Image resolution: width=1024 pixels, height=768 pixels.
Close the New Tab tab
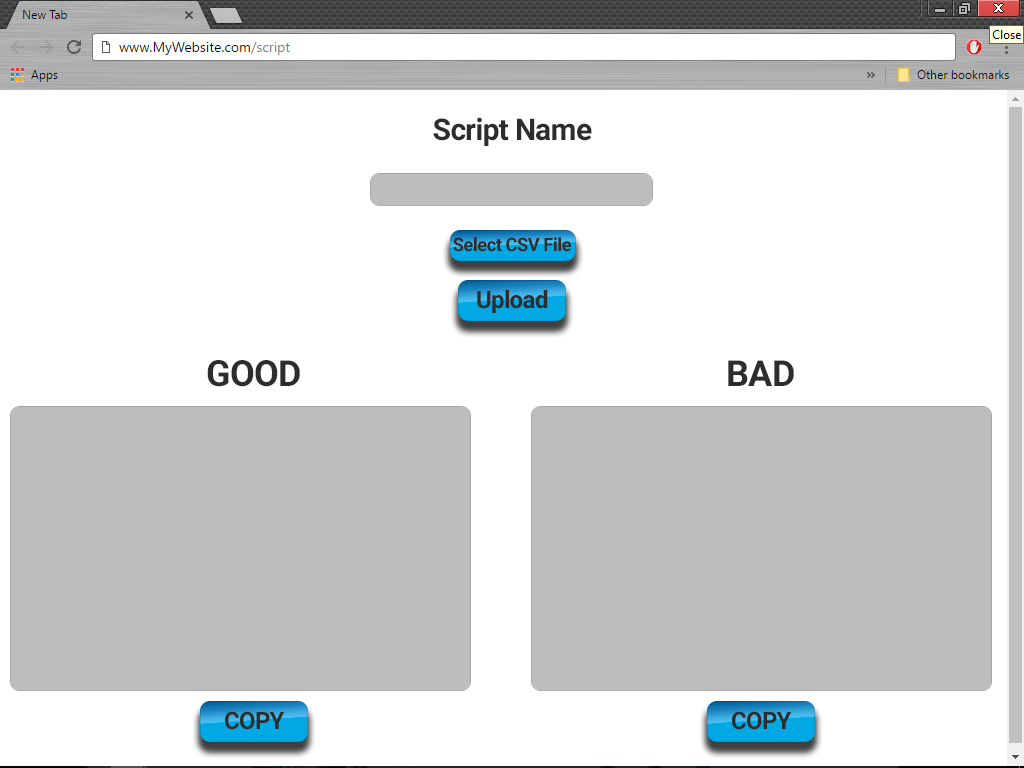(189, 14)
